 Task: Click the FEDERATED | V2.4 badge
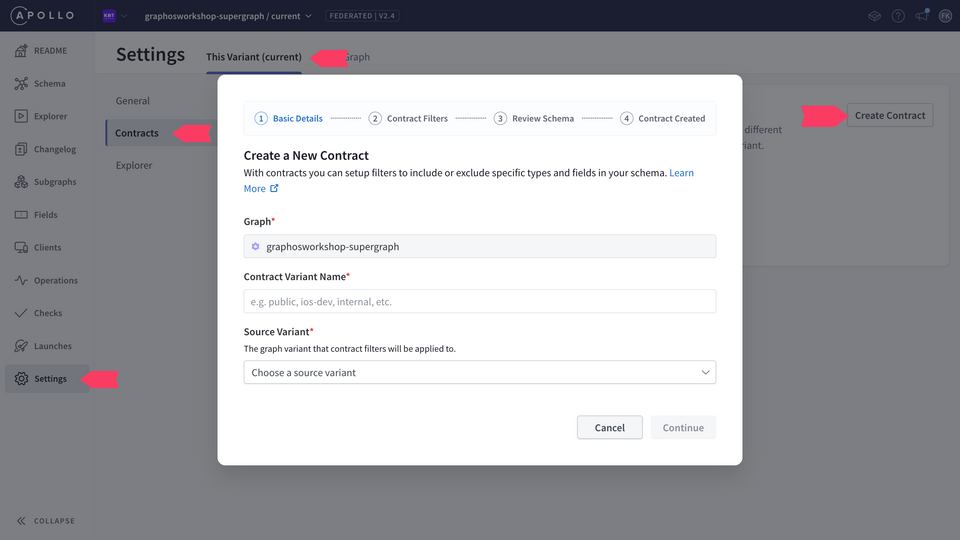(x=362, y=16)
